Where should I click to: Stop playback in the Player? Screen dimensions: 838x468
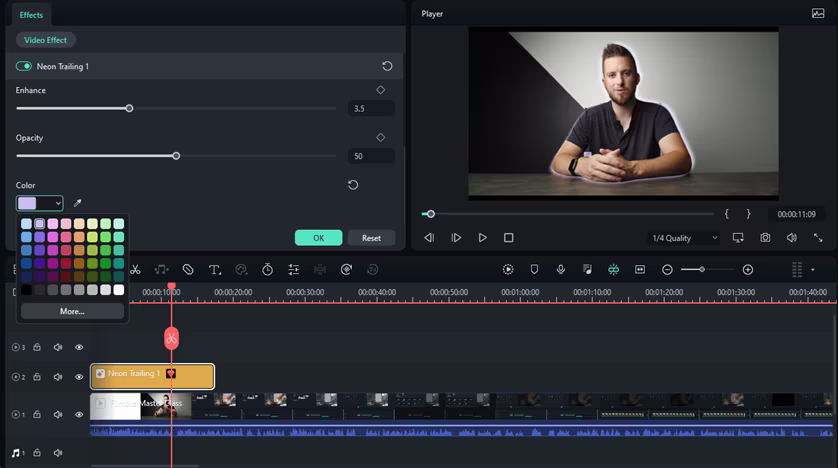click(x=509, y=238)
